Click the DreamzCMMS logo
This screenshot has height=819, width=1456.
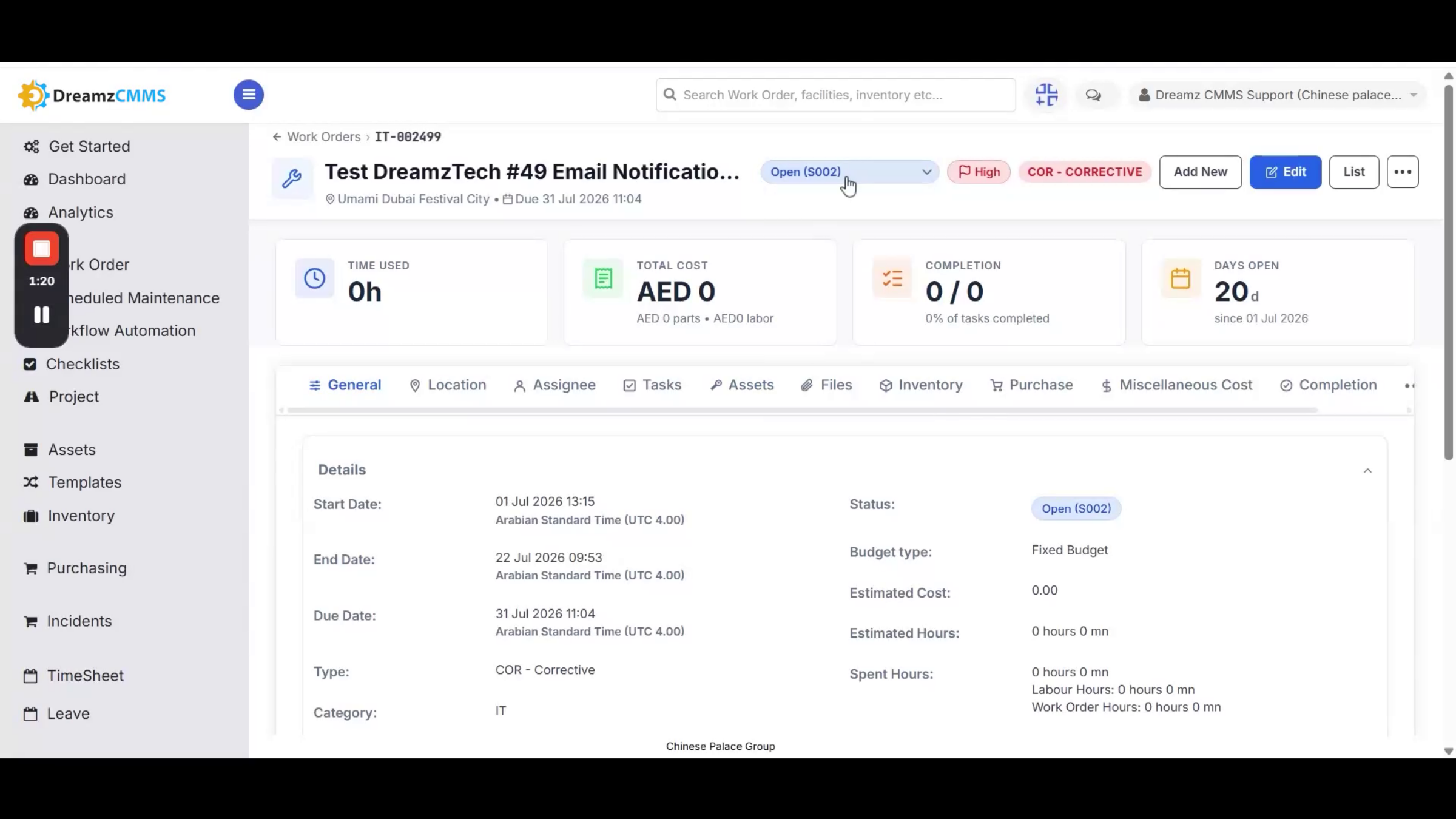click(x=92, y=95)
